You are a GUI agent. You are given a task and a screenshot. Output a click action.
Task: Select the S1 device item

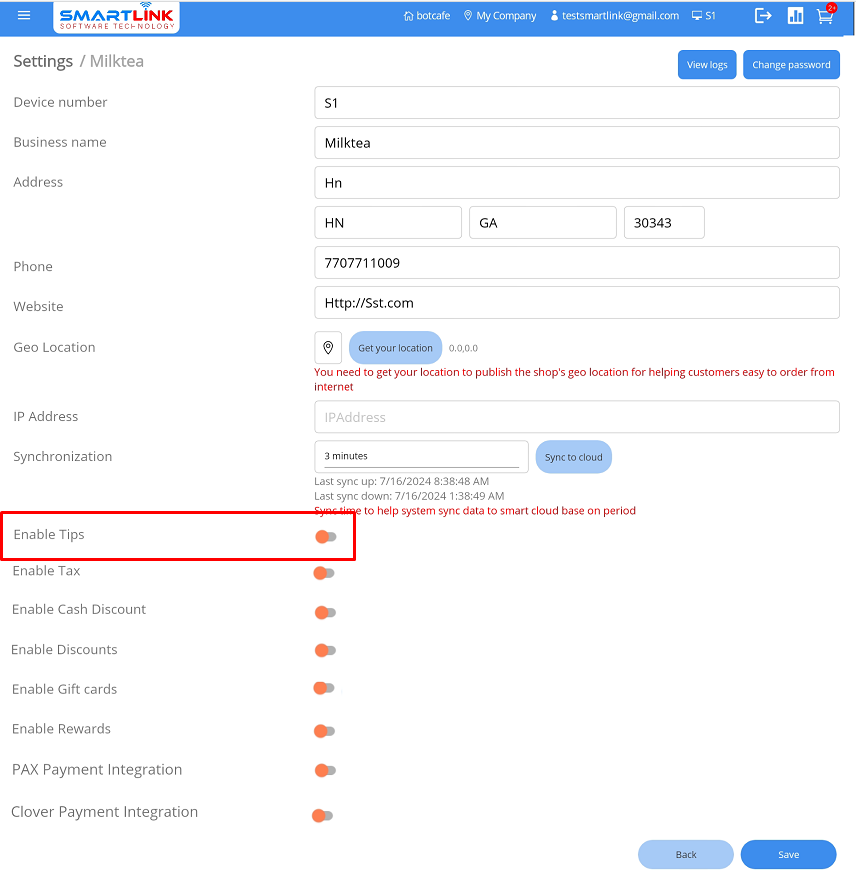pyautogui.click(x=704, y=16)
